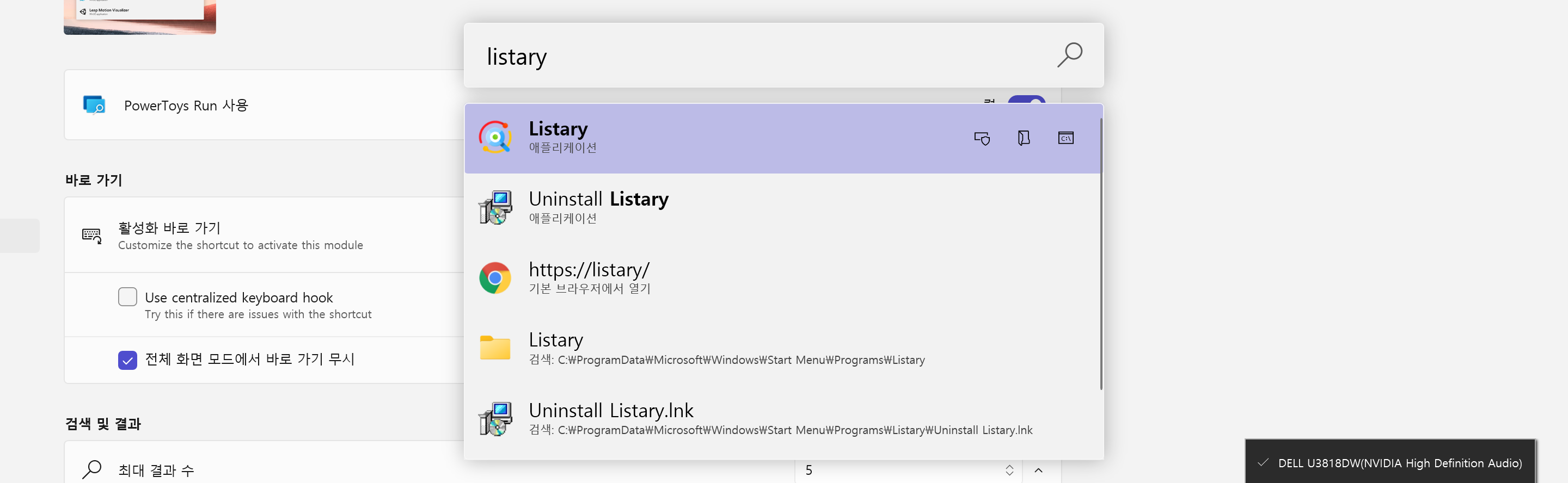Image resolution: width=1568 pixels, height=483 pixels.
Task: Click the magnifier icon in the search bar
Action: point(1069,55)
